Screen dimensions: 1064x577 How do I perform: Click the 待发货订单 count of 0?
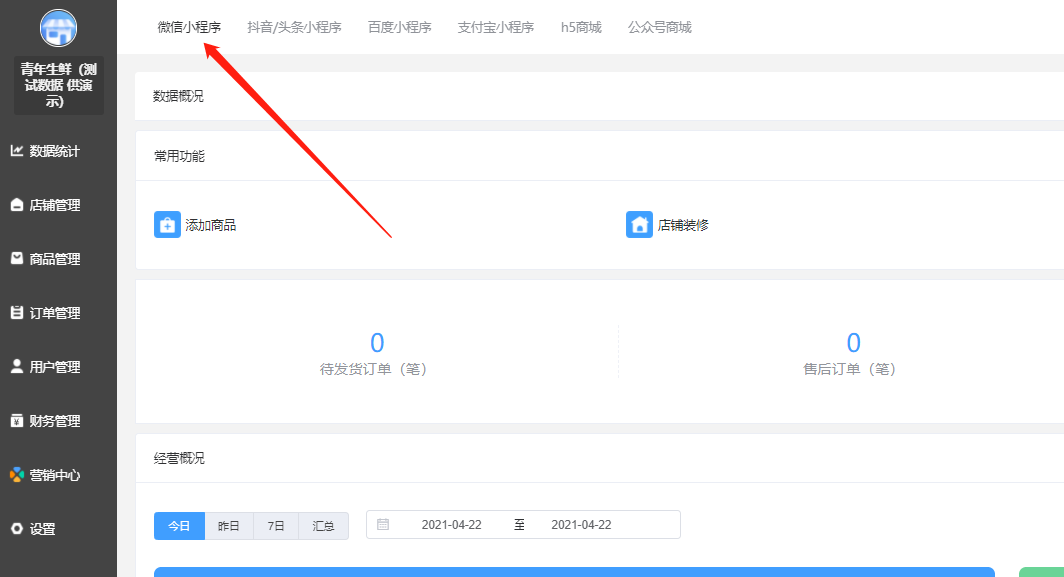click(x=377, y=342)
